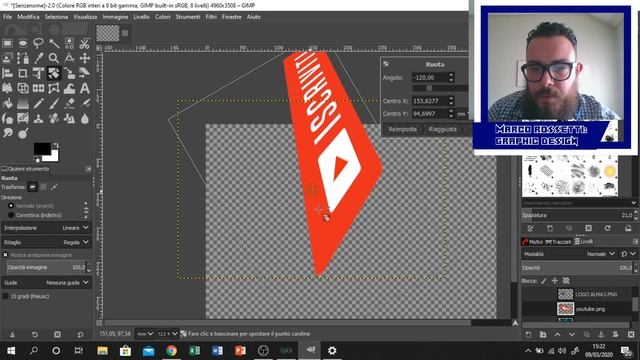Select the Crop tool
Screen dimensions: 640x360
(x=23, y=73)
